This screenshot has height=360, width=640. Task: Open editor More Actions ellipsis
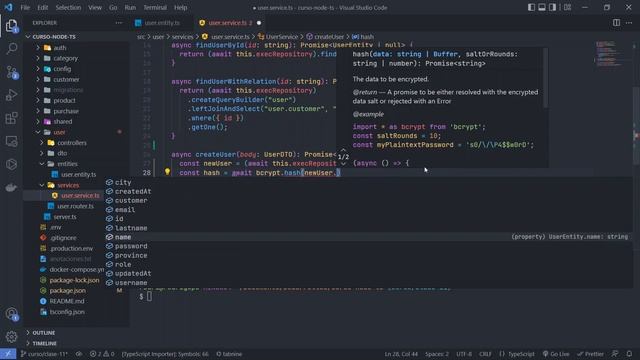pyautogui.click(x=629, y=23)
